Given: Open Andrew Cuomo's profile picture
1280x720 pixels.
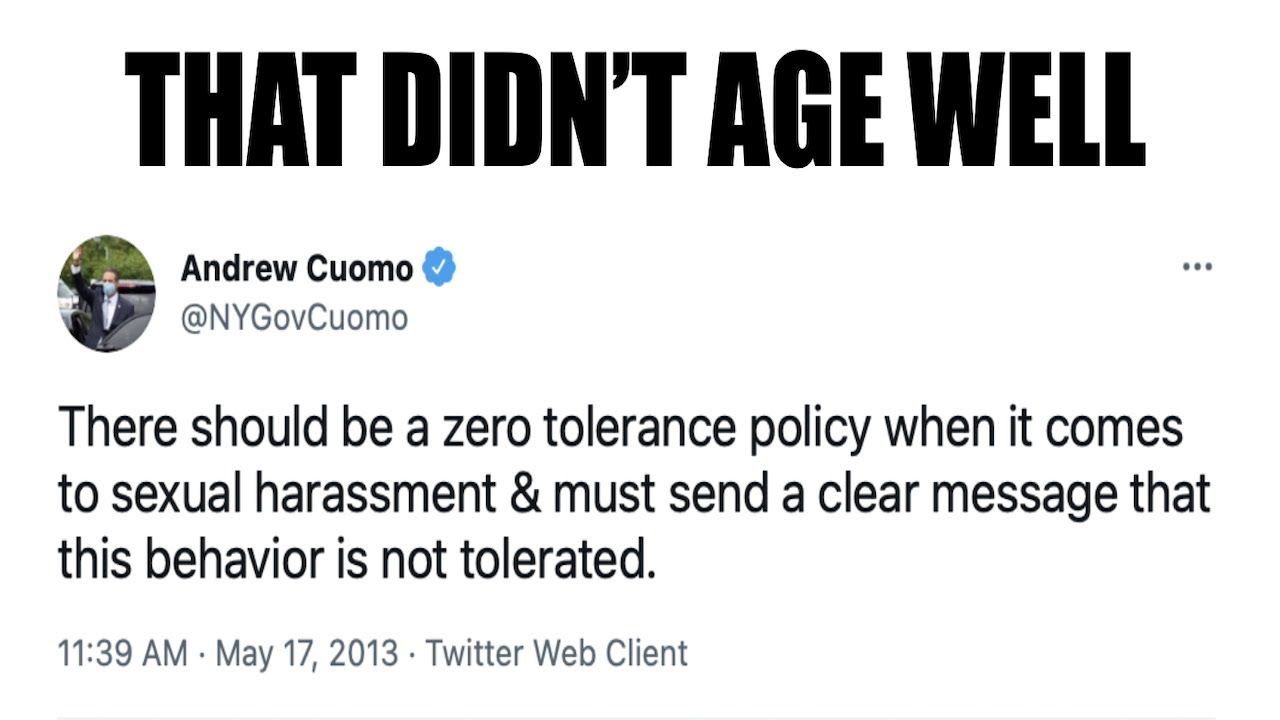Looking at the screenshot, I should (x=106, y=293).
